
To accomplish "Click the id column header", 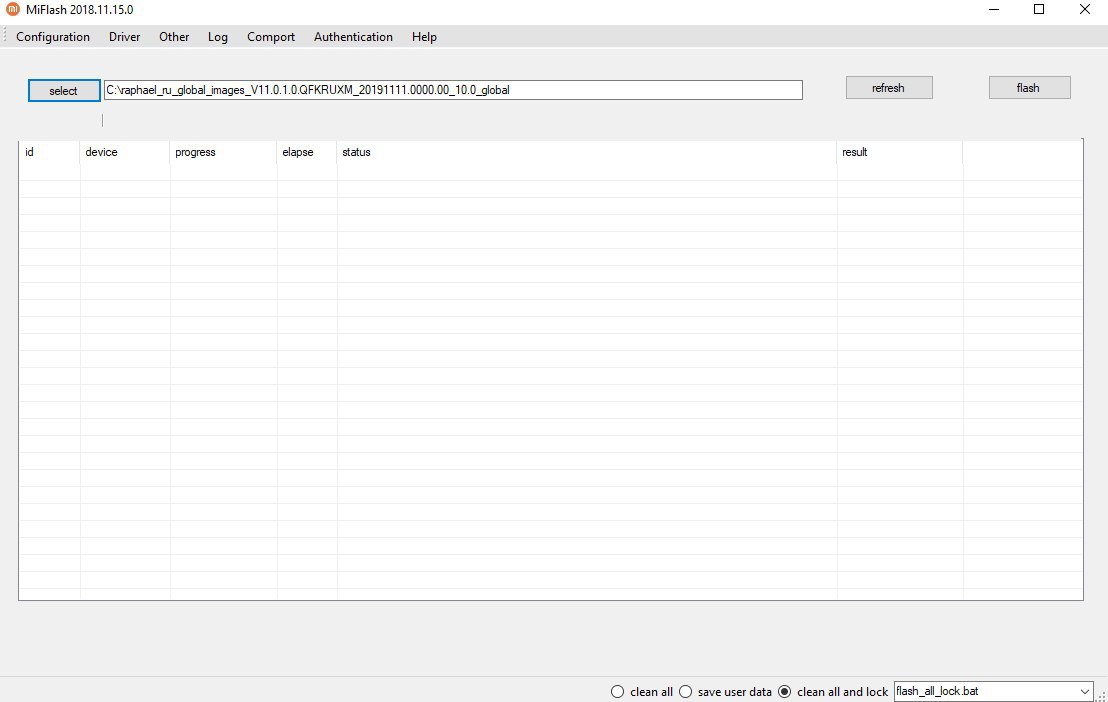I will (49, 152).
